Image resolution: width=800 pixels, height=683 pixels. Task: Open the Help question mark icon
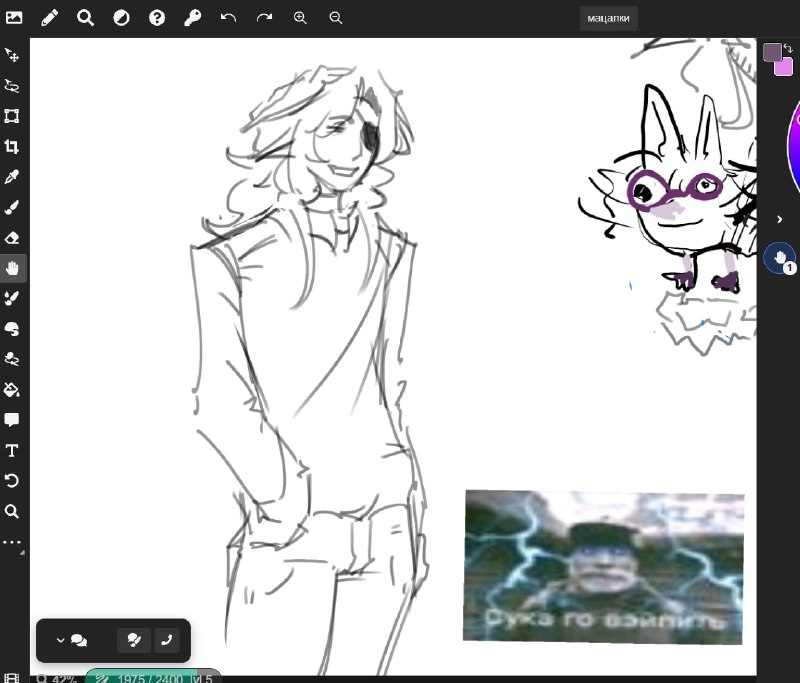click(157, 18)
